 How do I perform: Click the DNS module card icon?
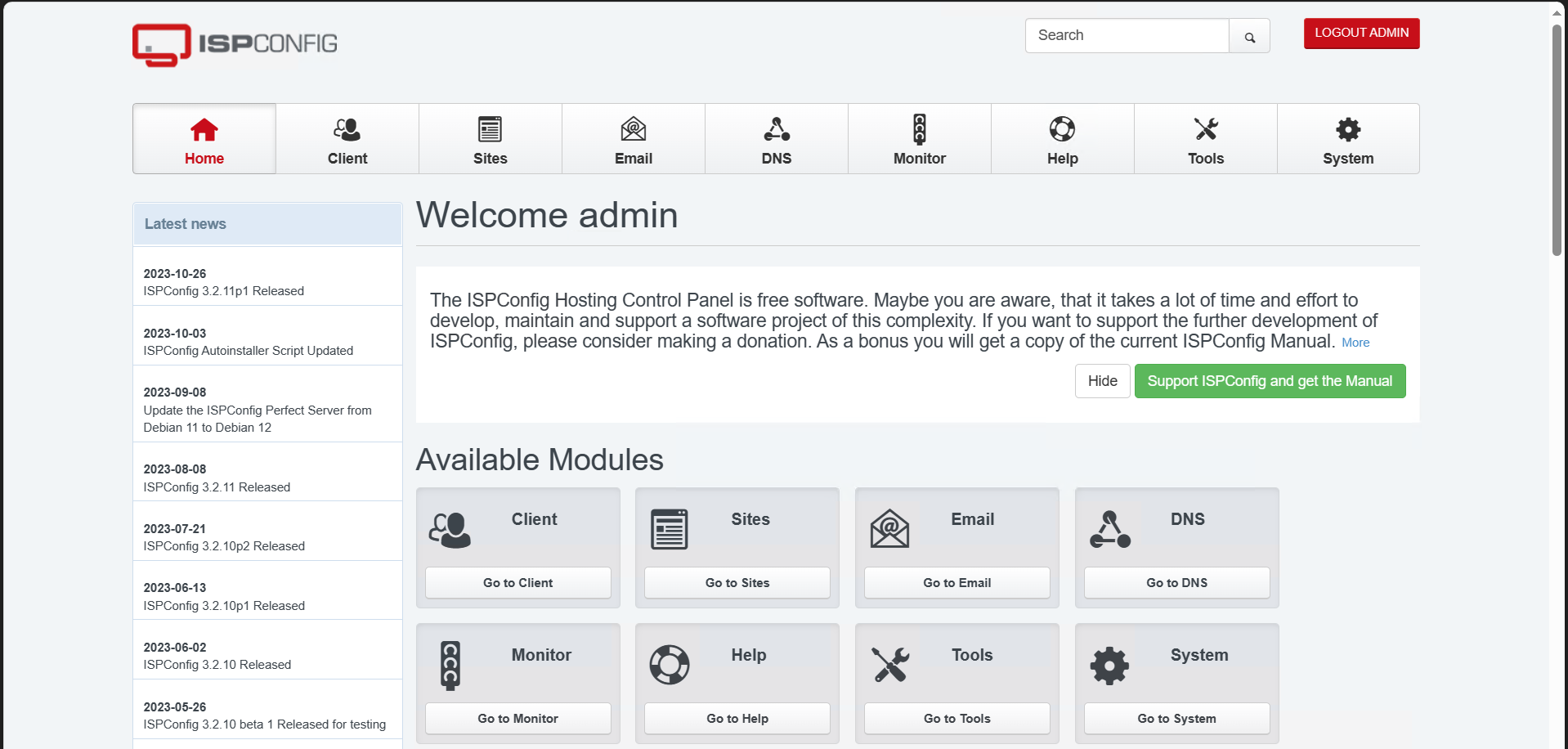click(x=1110, y=529)
